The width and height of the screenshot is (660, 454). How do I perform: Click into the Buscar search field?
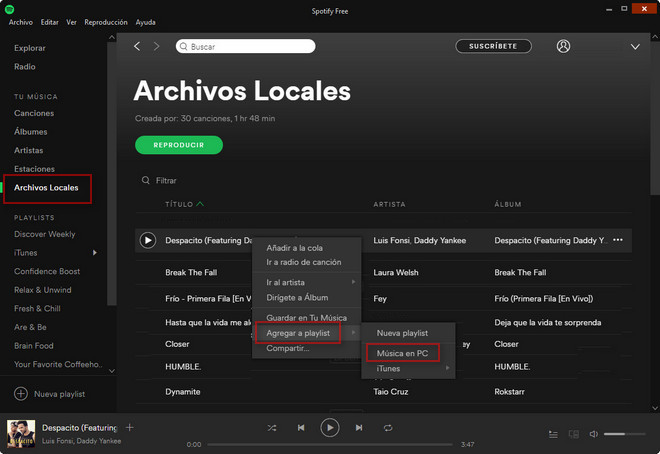pyautogui.click(x=245, y=46)
